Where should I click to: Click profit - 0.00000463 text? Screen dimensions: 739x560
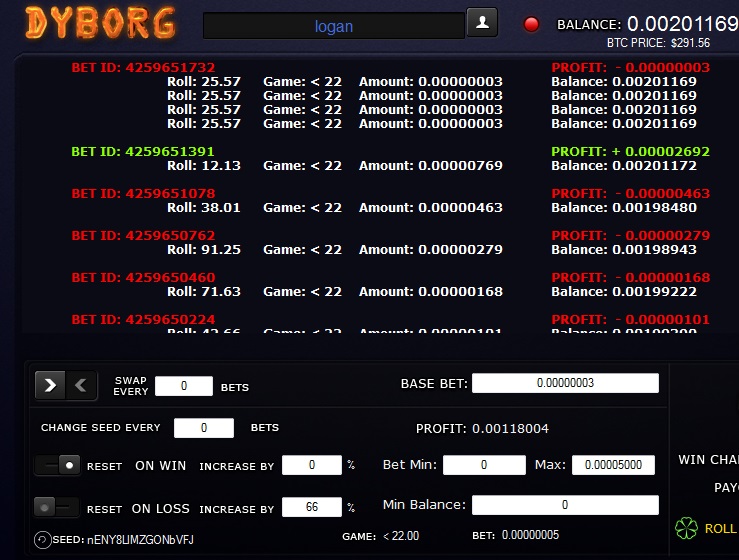pos(631,193)
